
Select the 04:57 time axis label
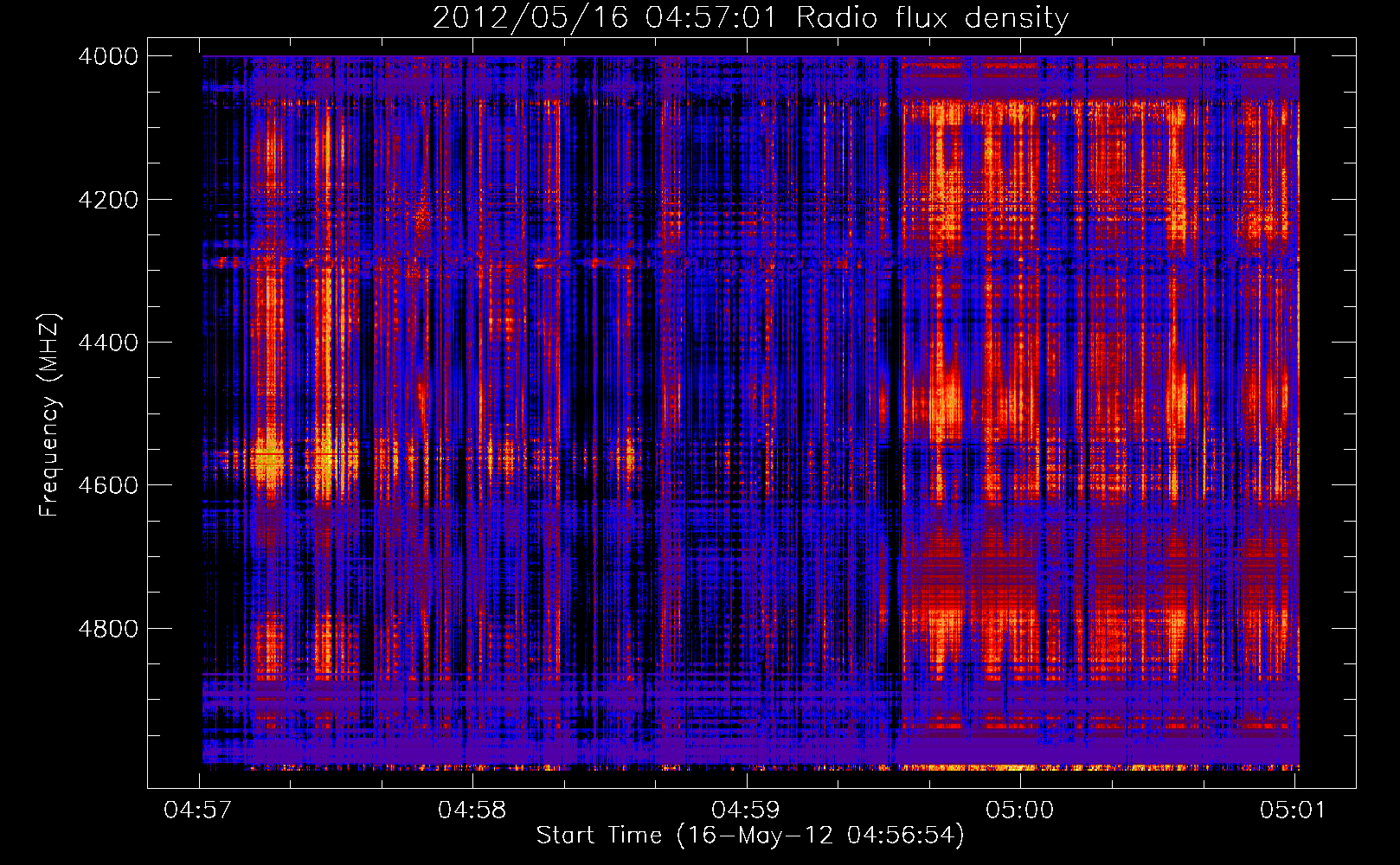pos(198,811)
